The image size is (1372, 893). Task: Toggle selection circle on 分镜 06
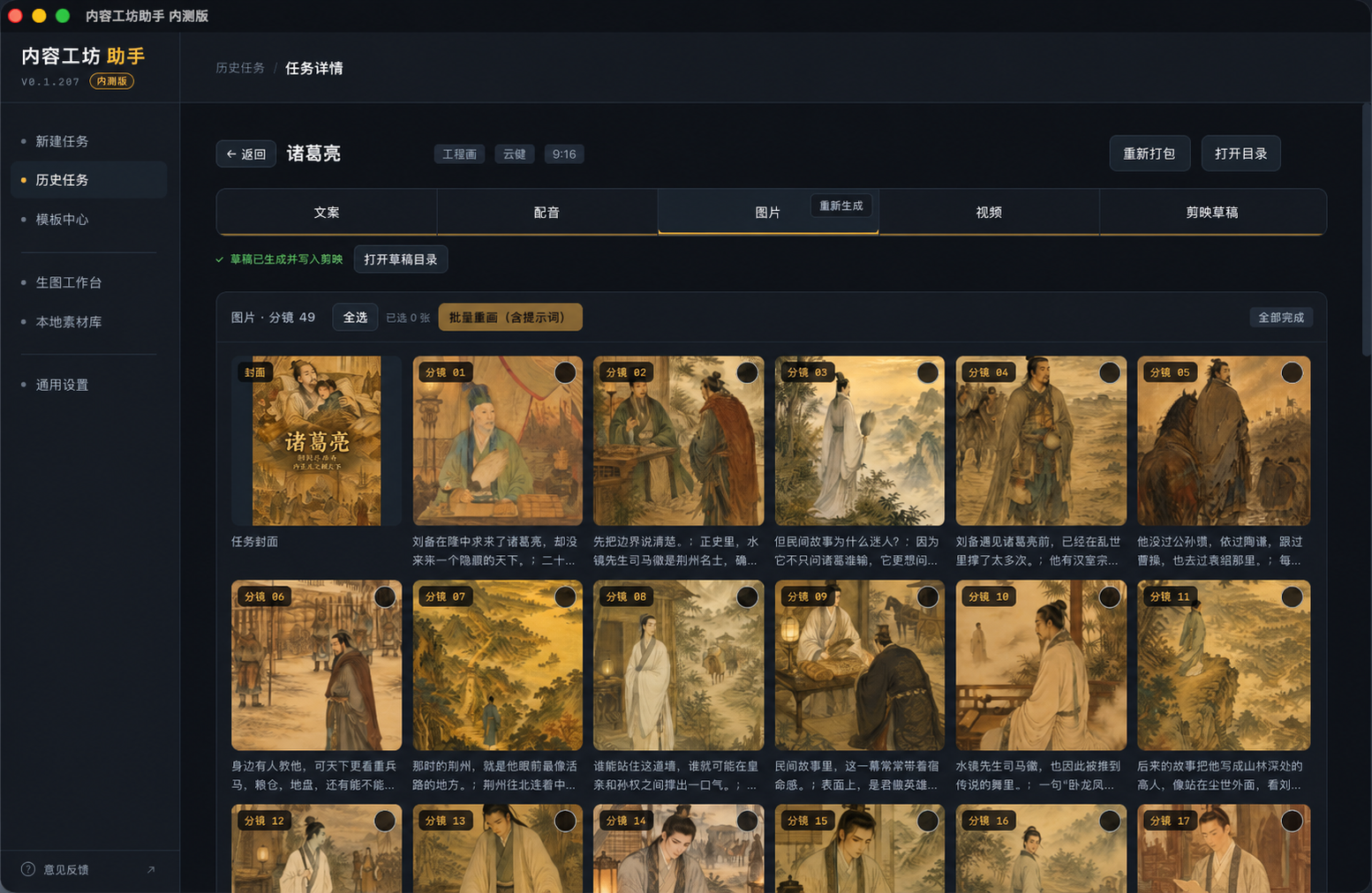tap(385, 597)
